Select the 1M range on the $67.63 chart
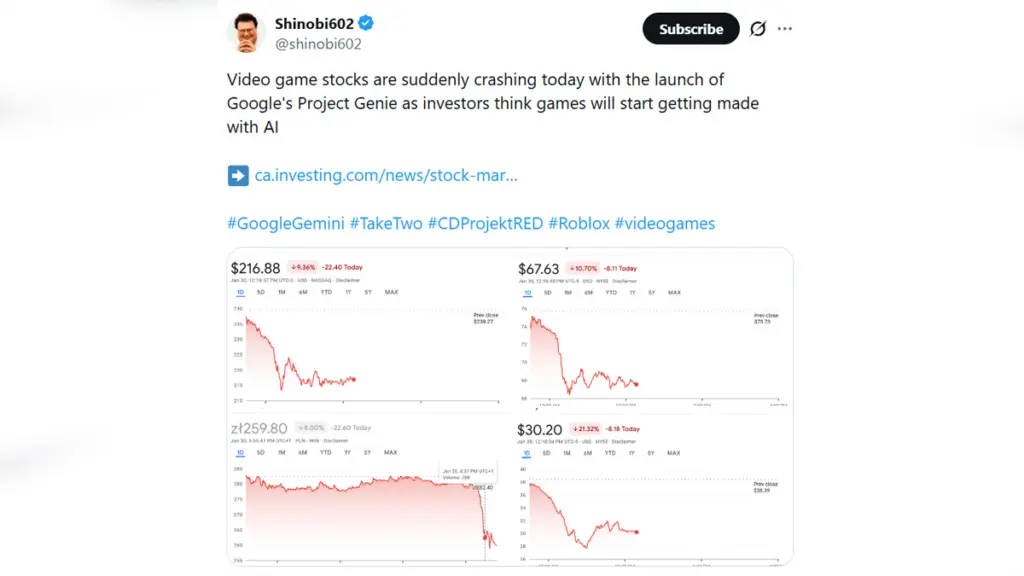This screenshot has height=576, width=1024. 567,293
